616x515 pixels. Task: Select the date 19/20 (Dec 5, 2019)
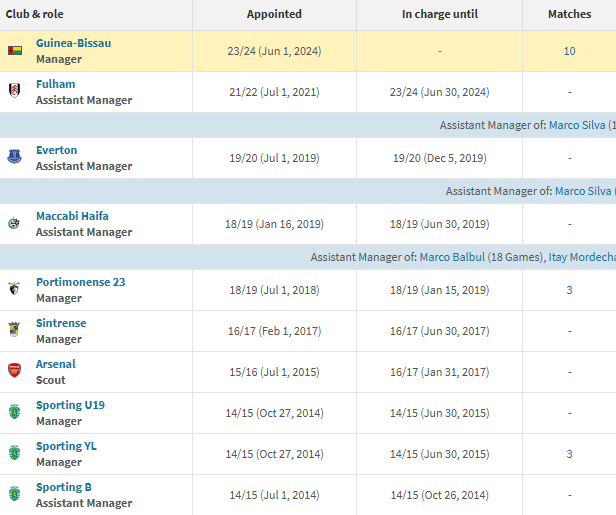click(440, 158)
